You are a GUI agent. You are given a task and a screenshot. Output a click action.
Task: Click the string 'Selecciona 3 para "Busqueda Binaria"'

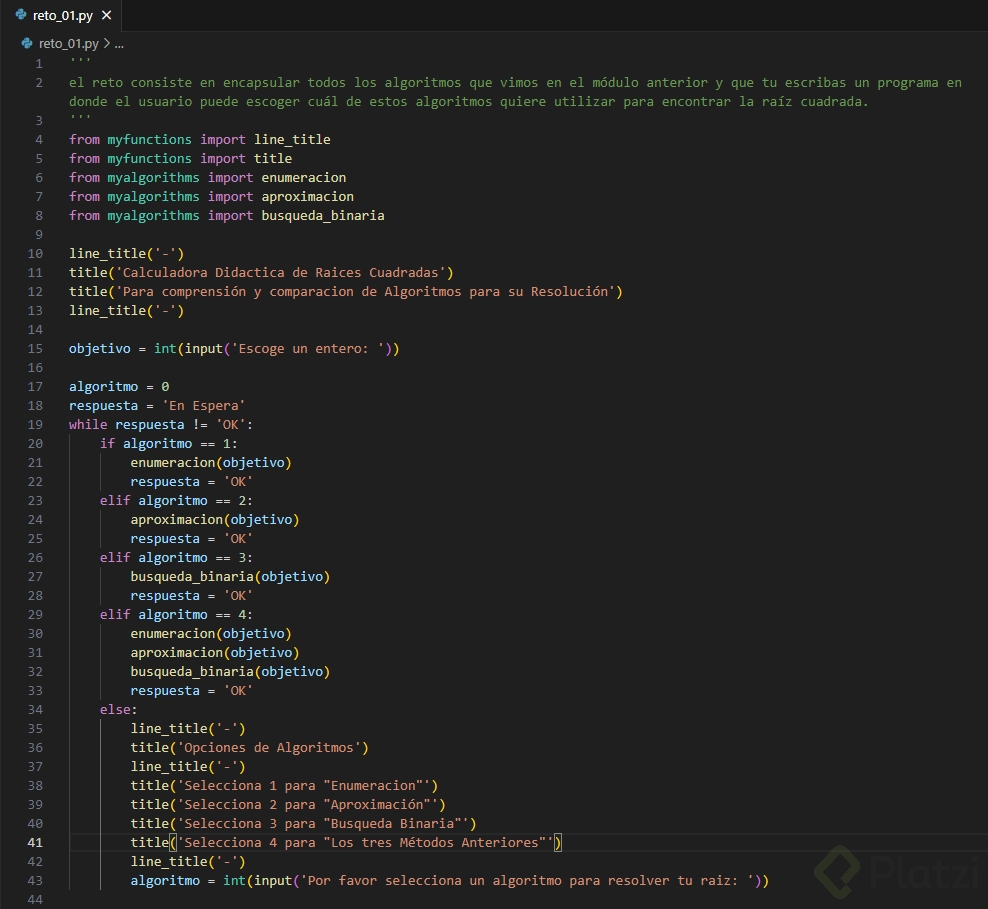click(x=323, y=823)
